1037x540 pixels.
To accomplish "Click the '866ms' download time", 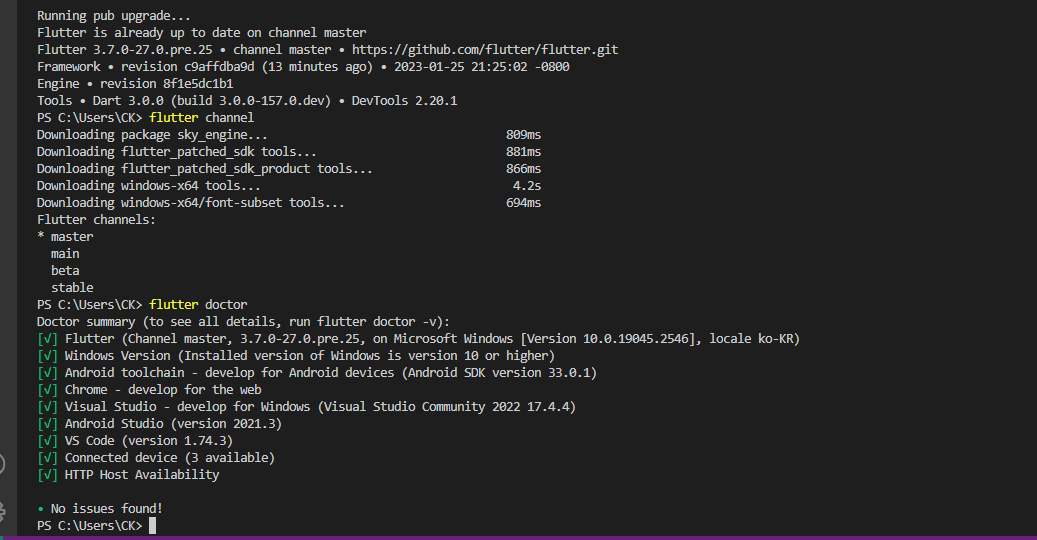I will point(523,169).
